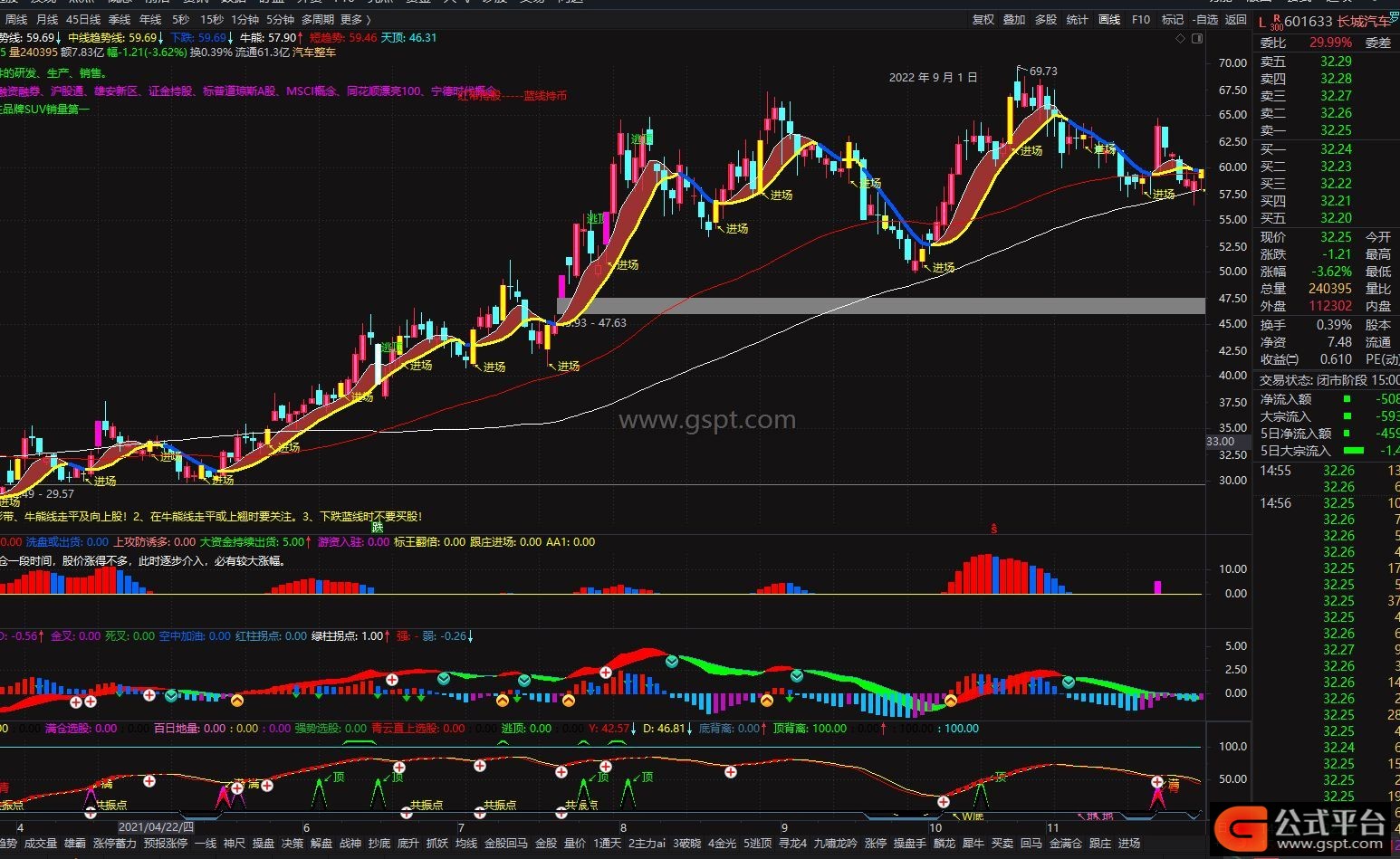Click the 买一 price 32.24
The width and height of the screenshot is (1400, 859).
(1335, 149)
